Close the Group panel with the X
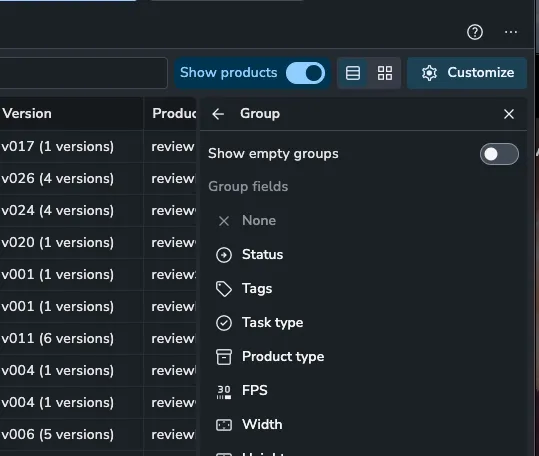Image resolution: width=539 pixels, height=456 pixels. pyautogui.click(x=509, y=114)
